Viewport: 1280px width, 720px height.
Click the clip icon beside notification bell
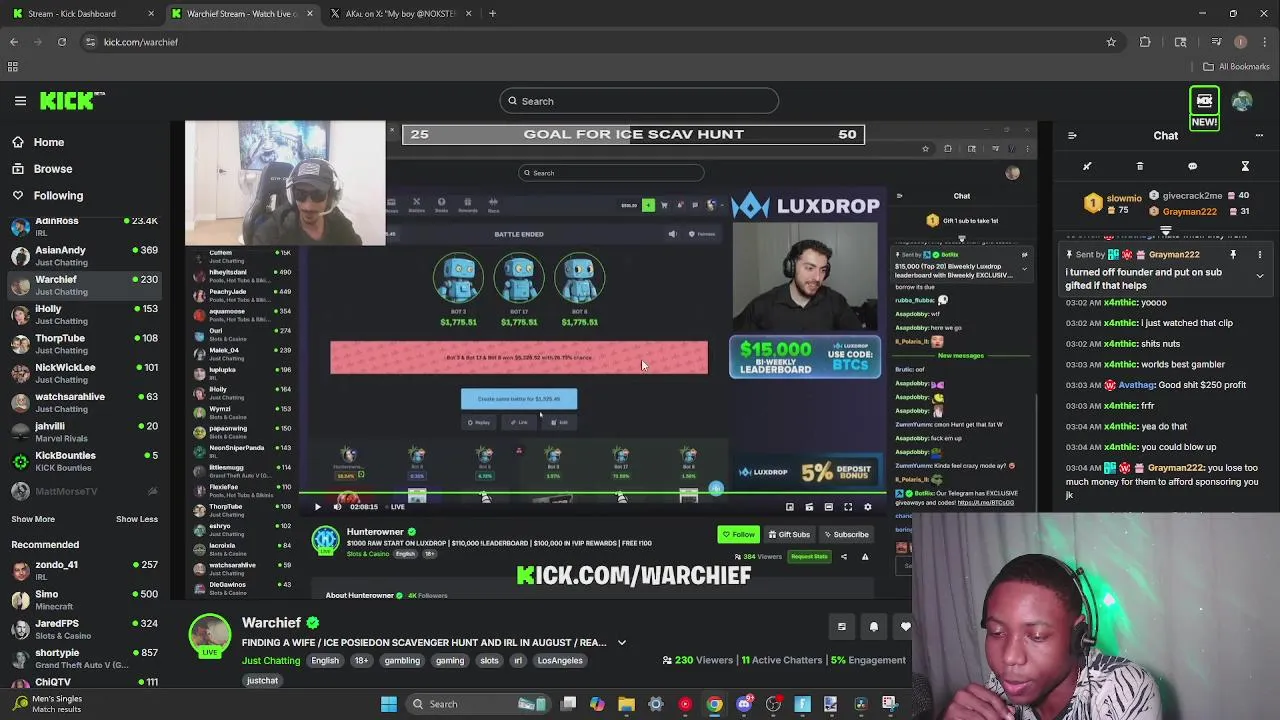(841, 627)
